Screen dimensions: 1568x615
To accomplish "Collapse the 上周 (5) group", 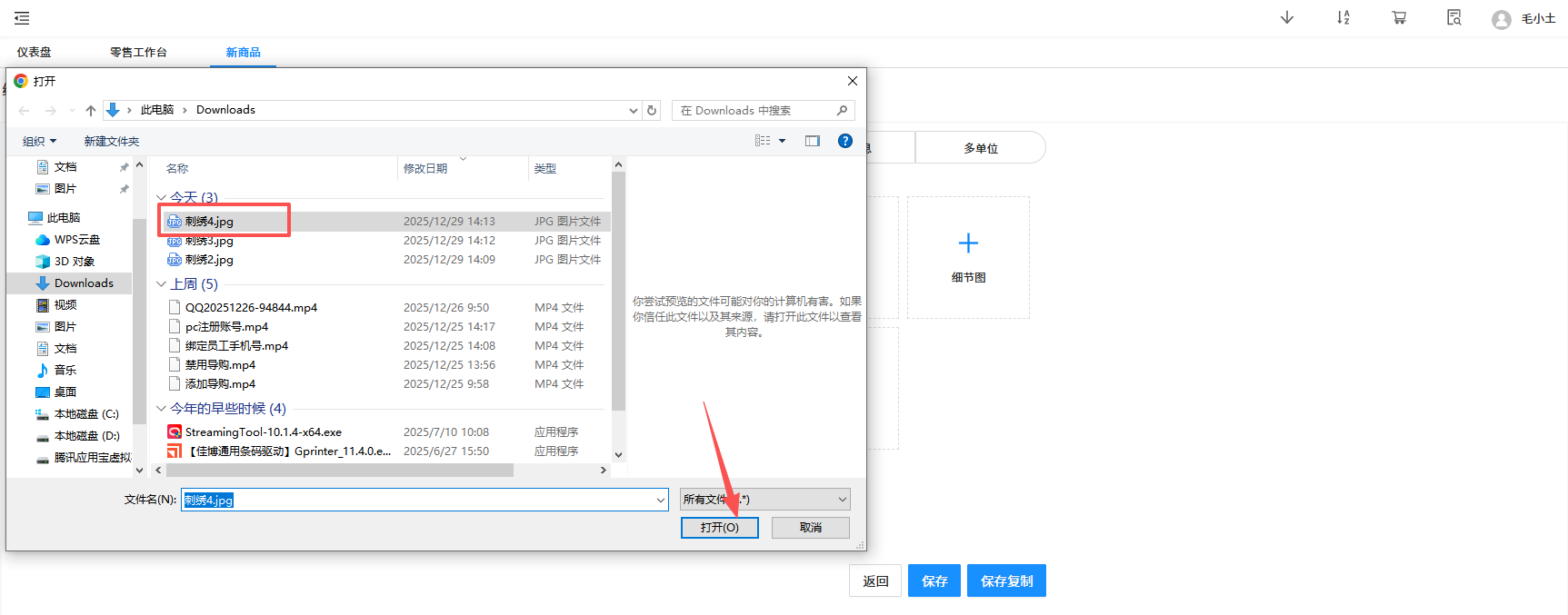I will pos(161,284).
